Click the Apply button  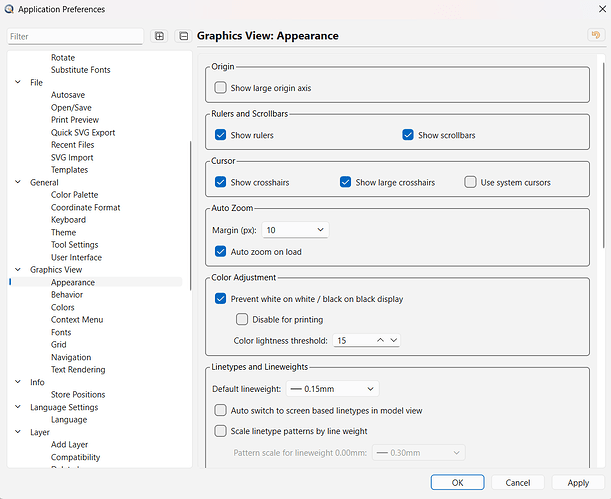578,483
